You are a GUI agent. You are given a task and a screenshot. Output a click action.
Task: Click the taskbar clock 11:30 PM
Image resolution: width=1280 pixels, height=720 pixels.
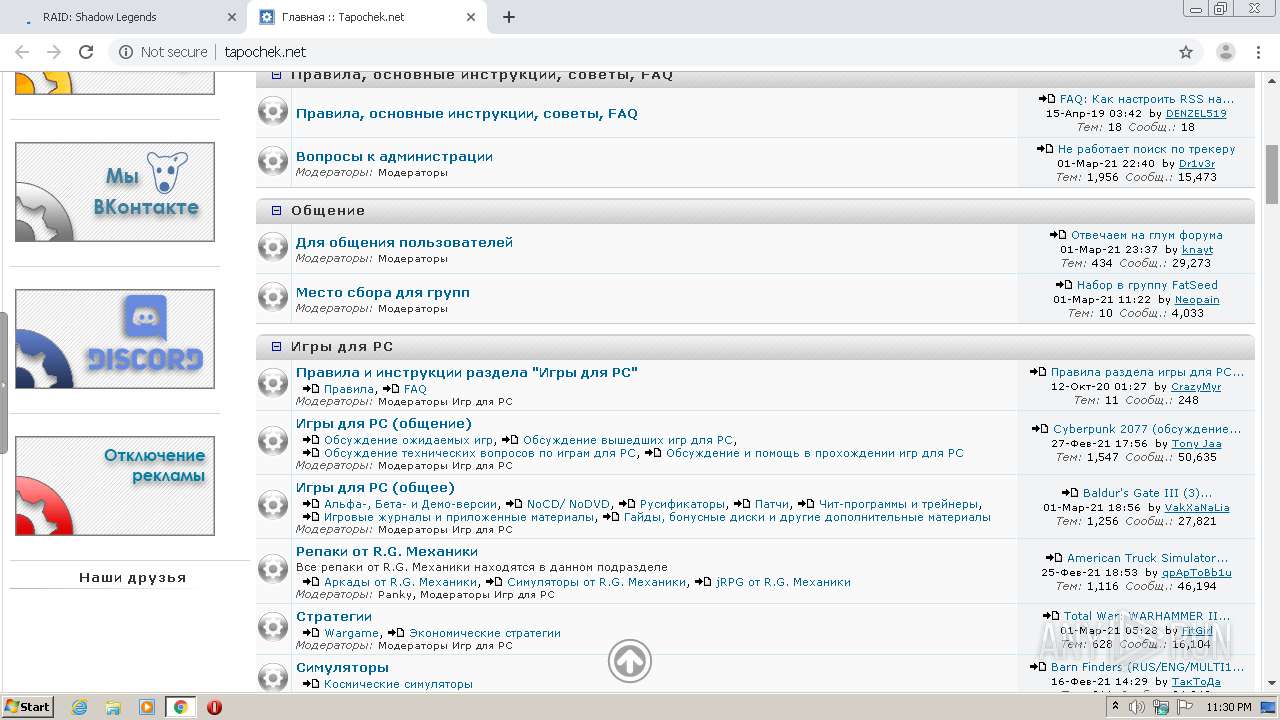coord(1229,707)
